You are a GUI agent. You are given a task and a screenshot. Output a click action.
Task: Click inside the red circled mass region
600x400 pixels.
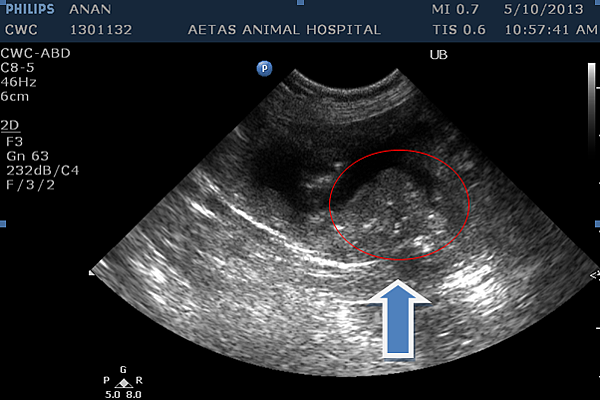click(399, 205)
